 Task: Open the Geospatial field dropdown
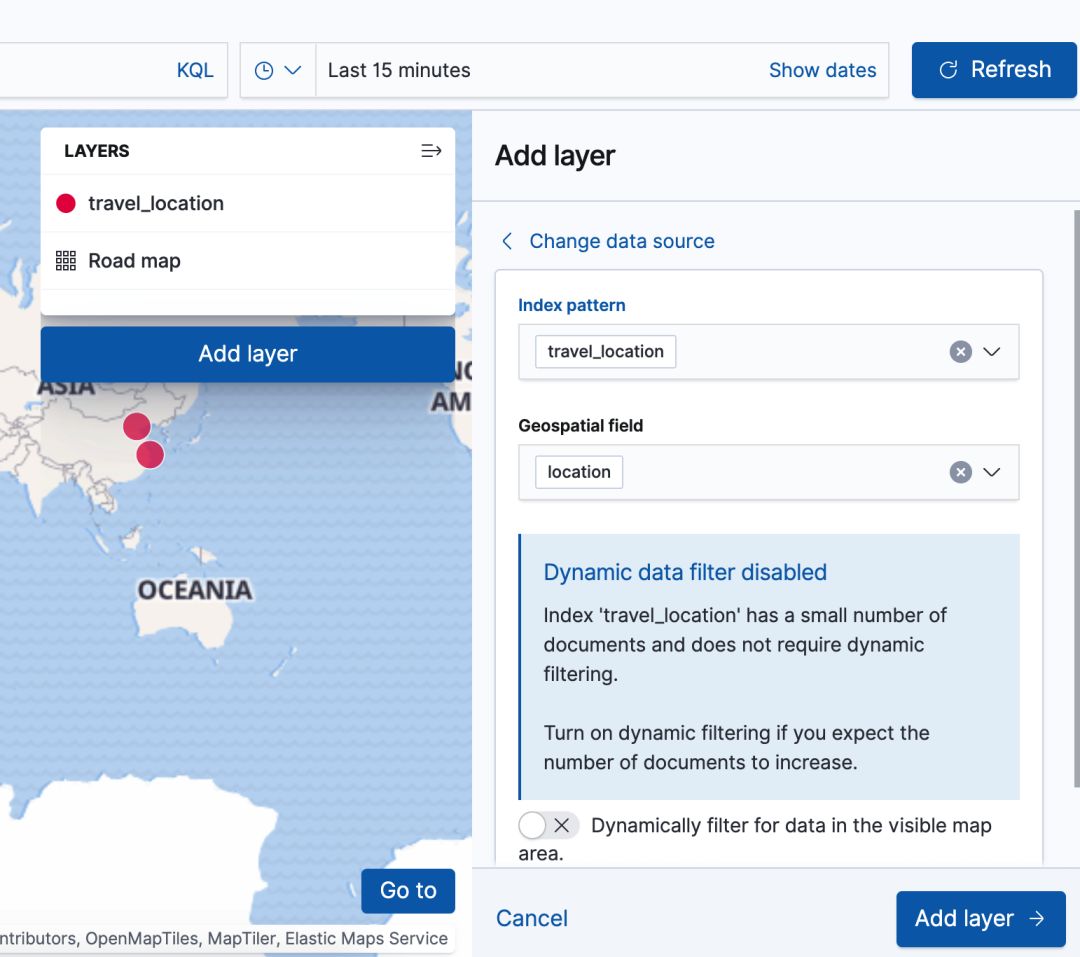click(992, 472)
